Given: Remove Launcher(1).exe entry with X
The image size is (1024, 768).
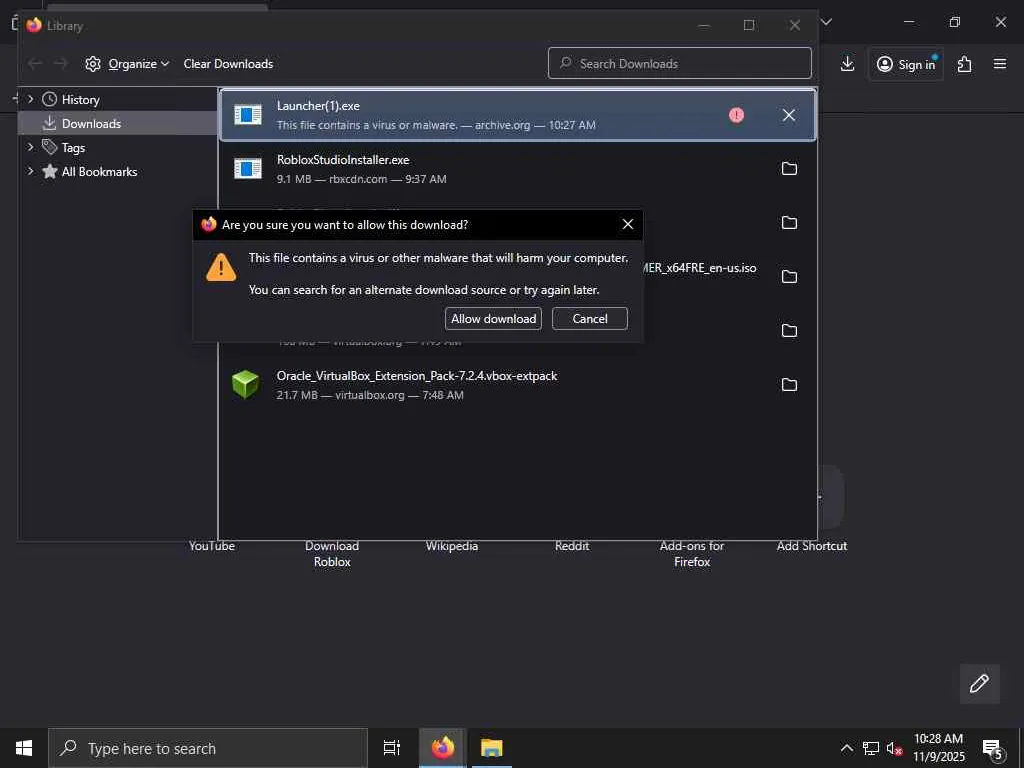Looking at the screenshot, I should [x=789, y=115].
